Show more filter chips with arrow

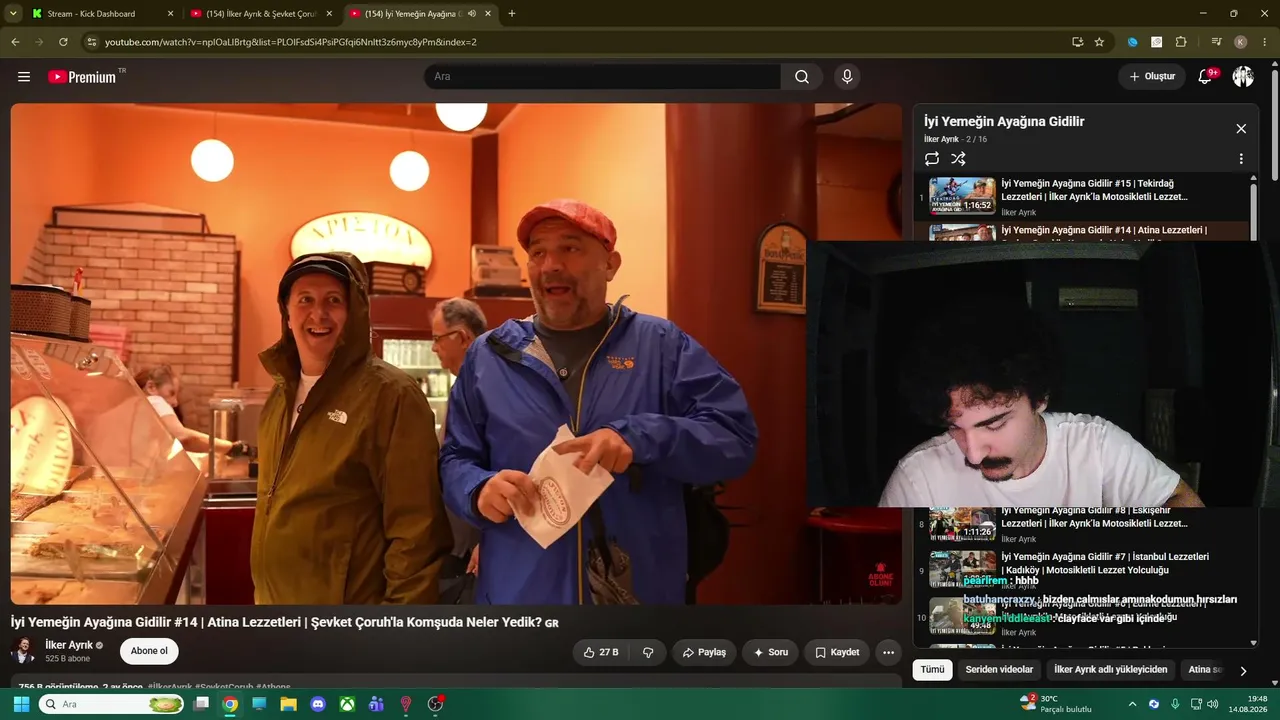coord(1243,670)
